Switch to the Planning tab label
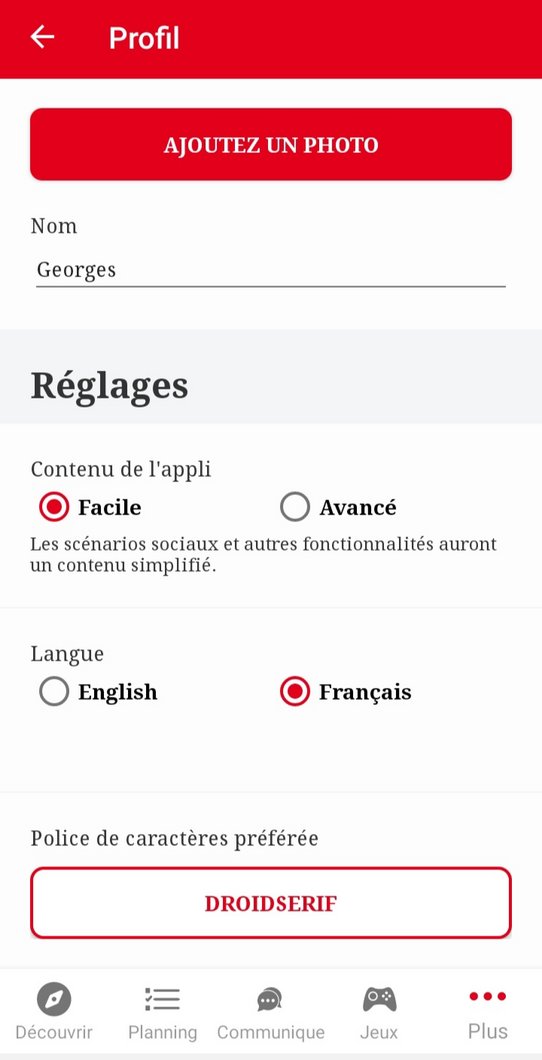542x1060 pixels. (162, 1032)
